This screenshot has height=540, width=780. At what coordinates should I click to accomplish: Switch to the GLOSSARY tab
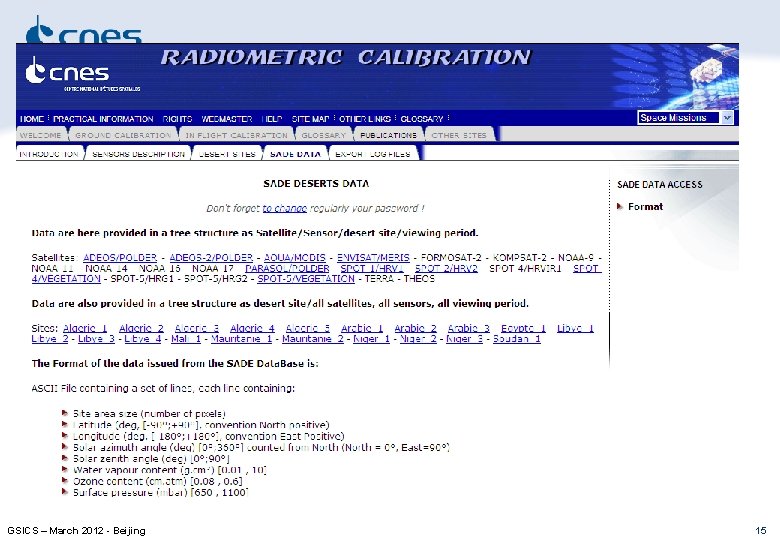(x=323, y=135)
